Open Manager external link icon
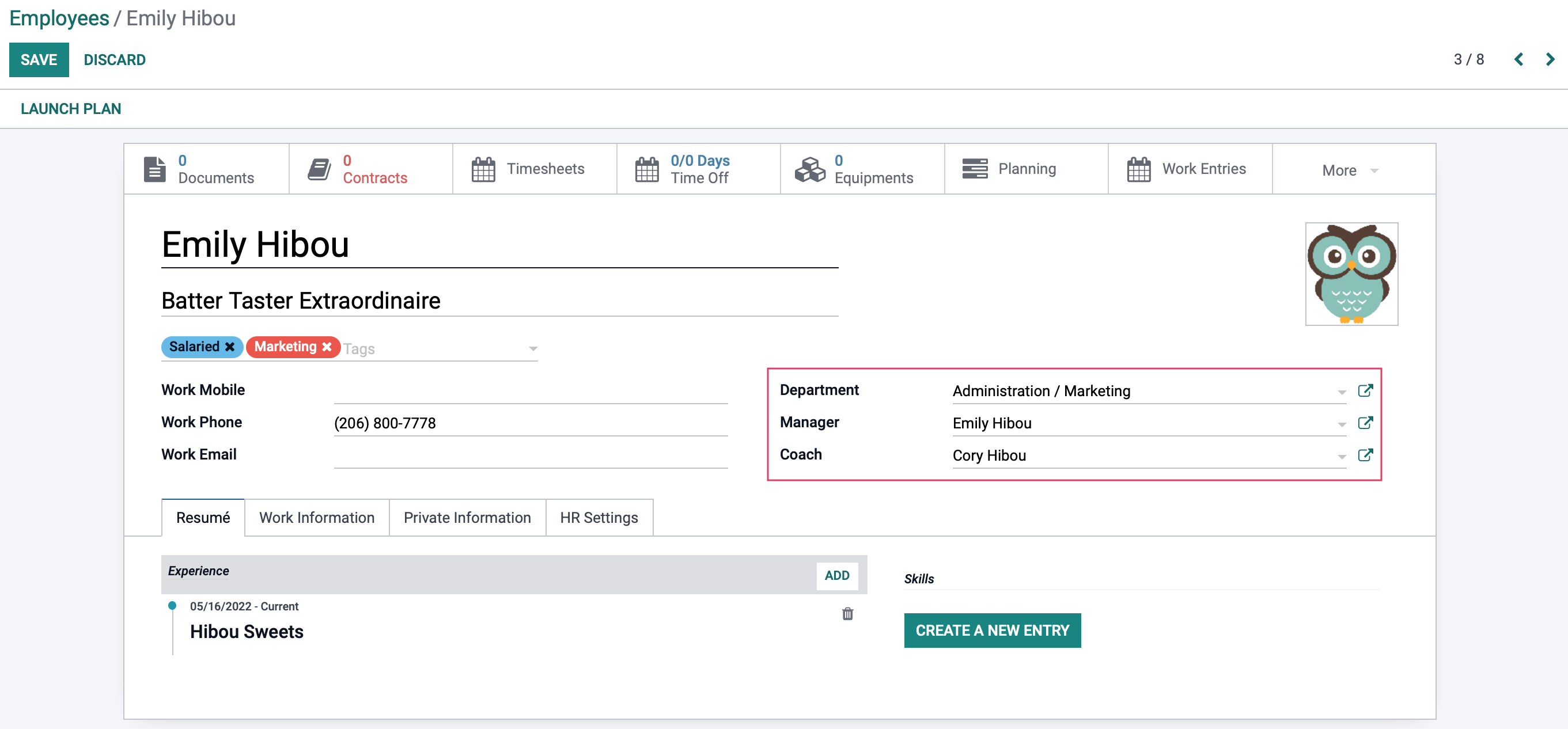 click(1365, 423)
